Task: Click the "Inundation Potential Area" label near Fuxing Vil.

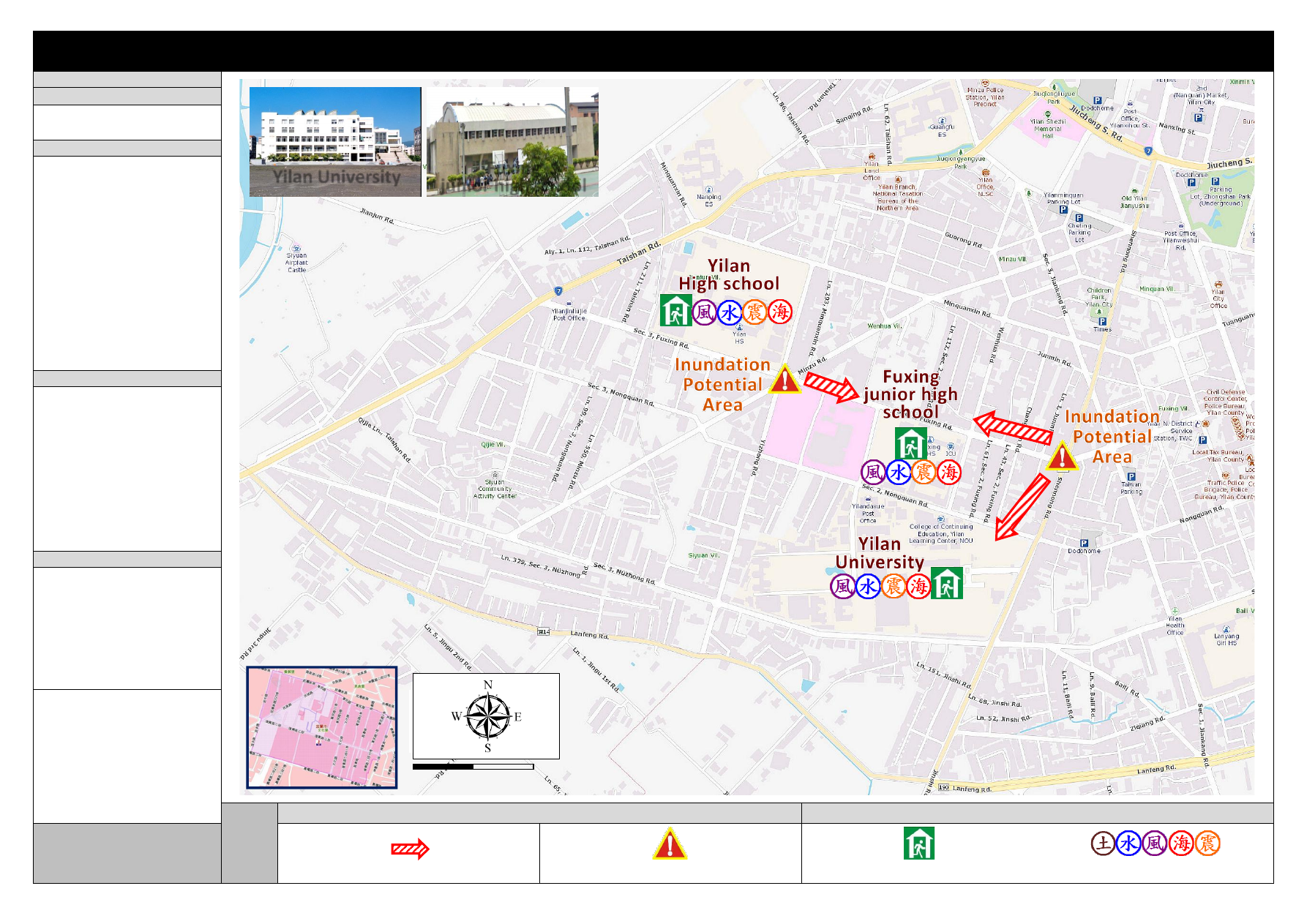Action: point(1112,437)
